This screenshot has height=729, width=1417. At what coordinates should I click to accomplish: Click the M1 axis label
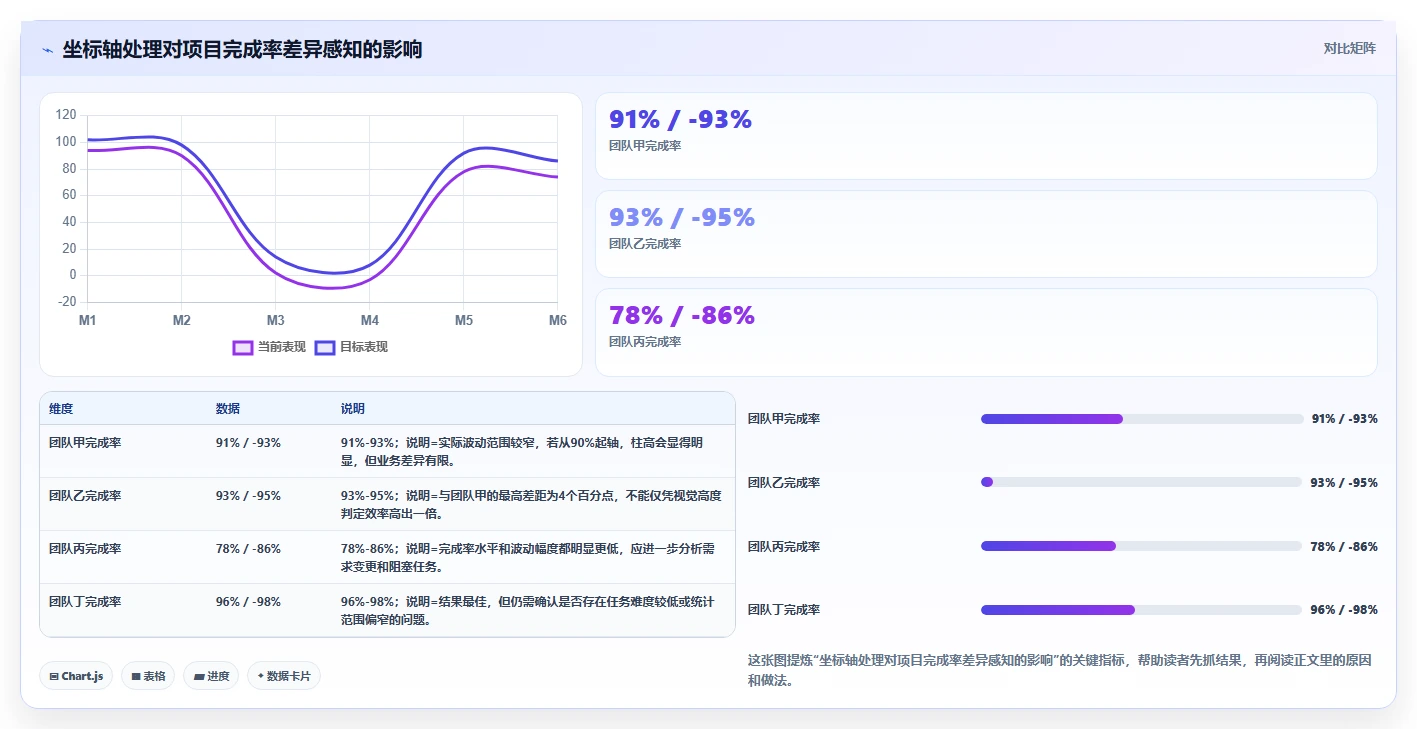pos(87,320)
